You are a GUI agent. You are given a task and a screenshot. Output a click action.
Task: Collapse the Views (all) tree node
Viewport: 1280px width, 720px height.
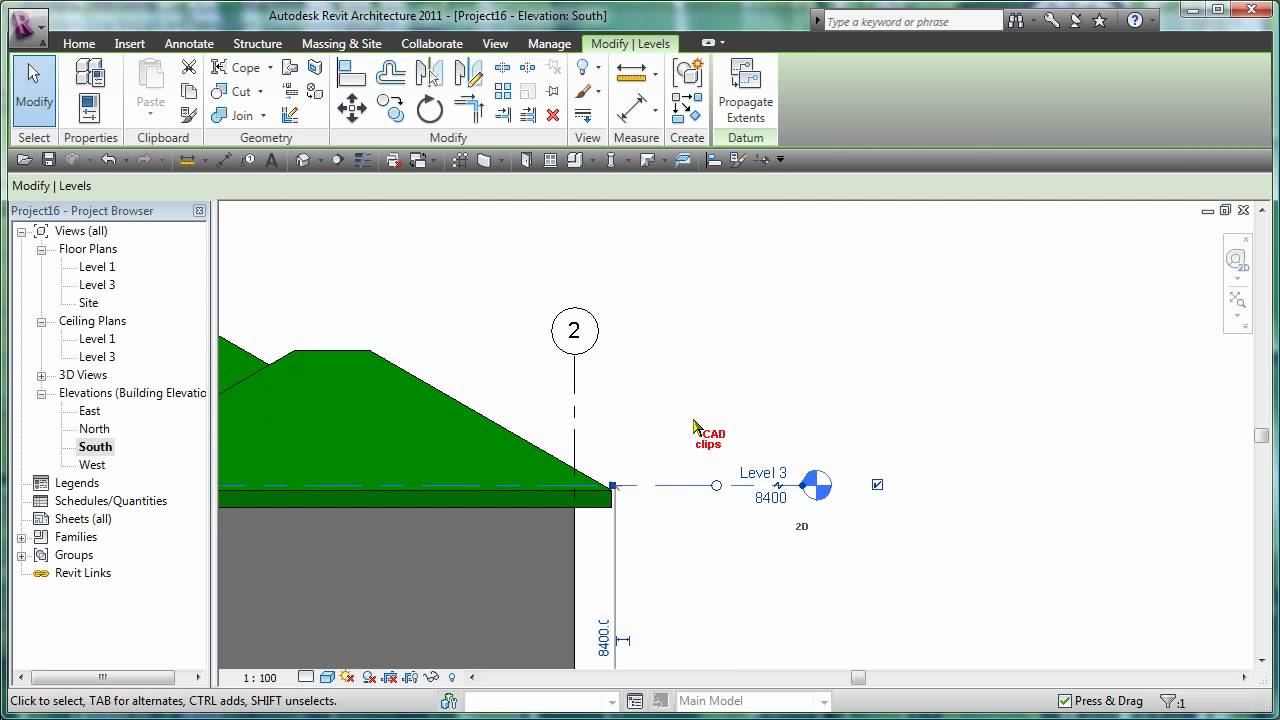[x=20, y=231]
